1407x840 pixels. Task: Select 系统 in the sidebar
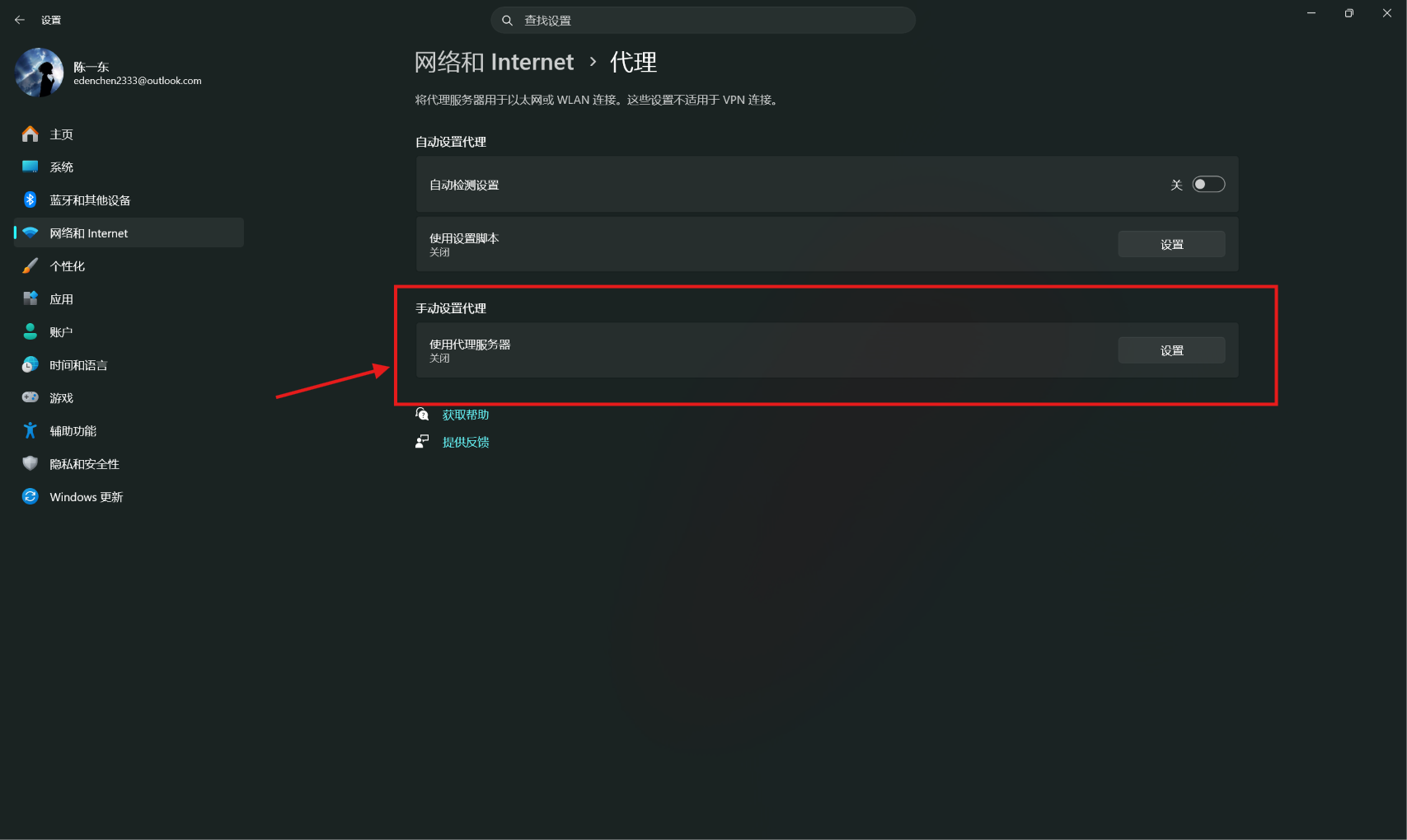tap(129, 167)
